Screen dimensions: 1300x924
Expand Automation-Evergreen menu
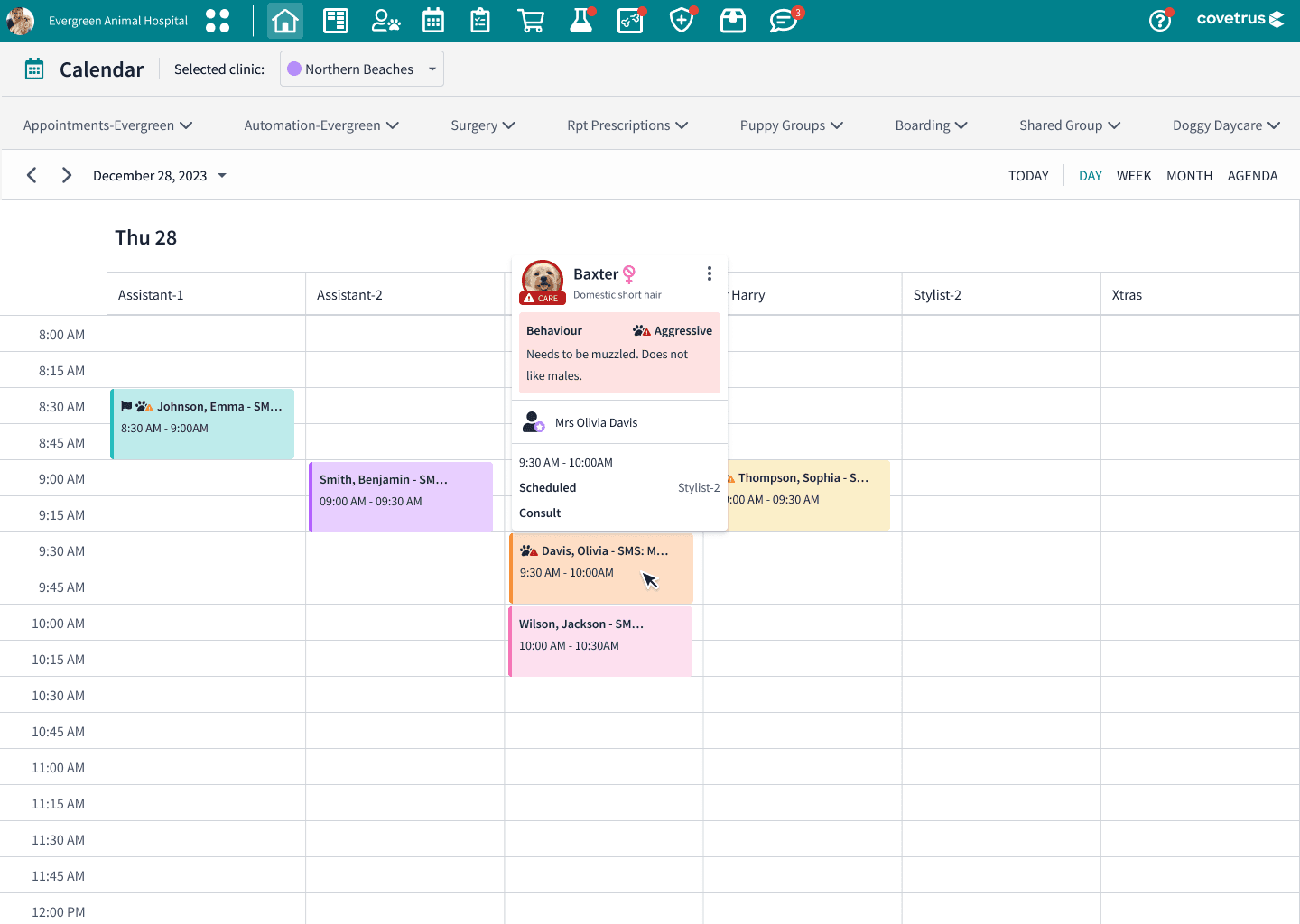point(321,125)
